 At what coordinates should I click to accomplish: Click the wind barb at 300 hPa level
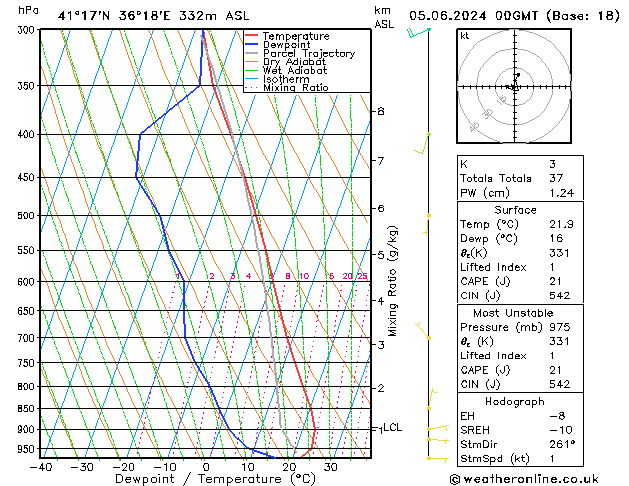pos(418,32)
